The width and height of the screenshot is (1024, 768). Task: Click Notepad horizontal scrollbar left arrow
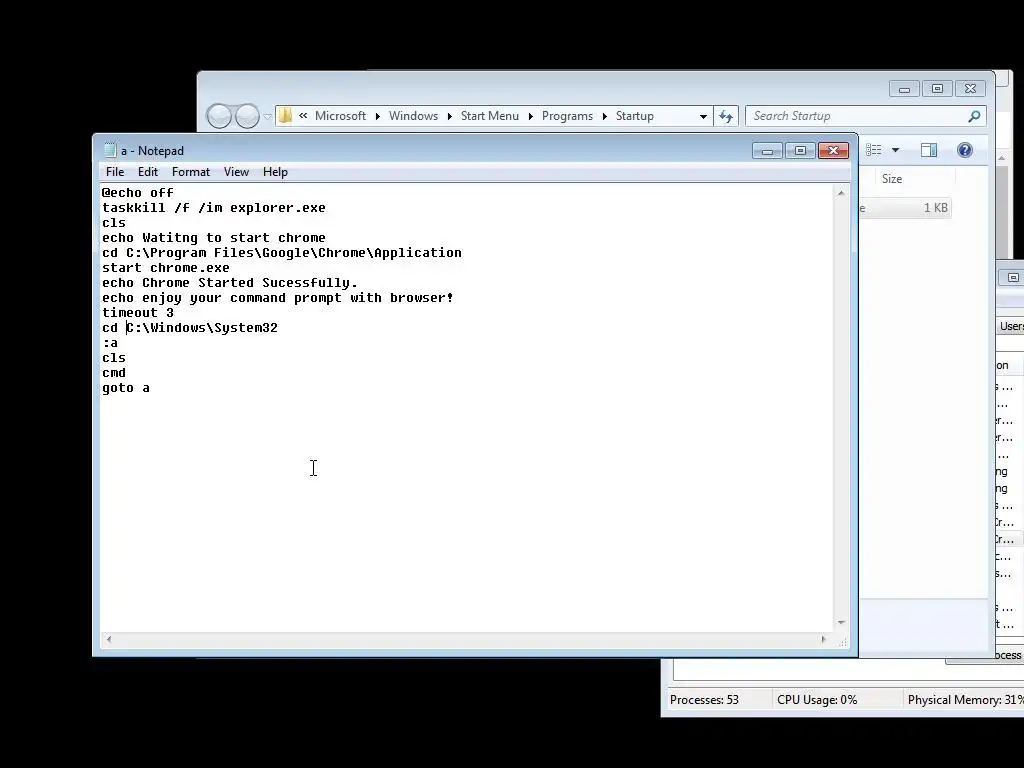(109, 639)
